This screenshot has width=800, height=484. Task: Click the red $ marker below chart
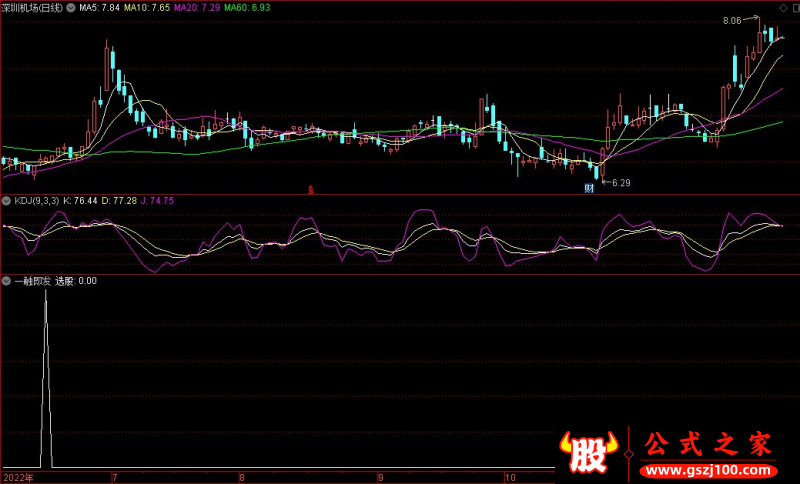tap(311, 188)
